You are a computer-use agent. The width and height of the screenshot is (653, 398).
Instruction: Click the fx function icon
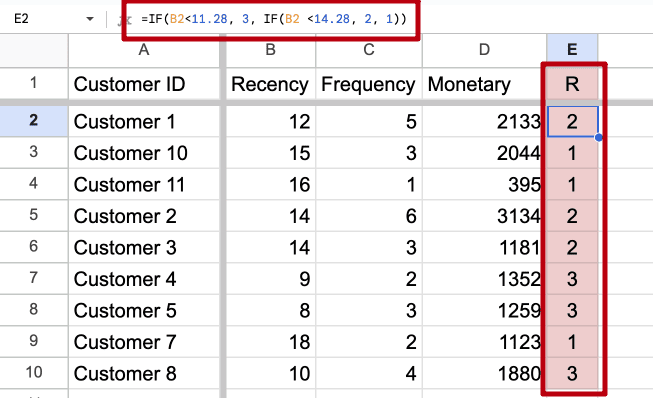coord(125,20)
